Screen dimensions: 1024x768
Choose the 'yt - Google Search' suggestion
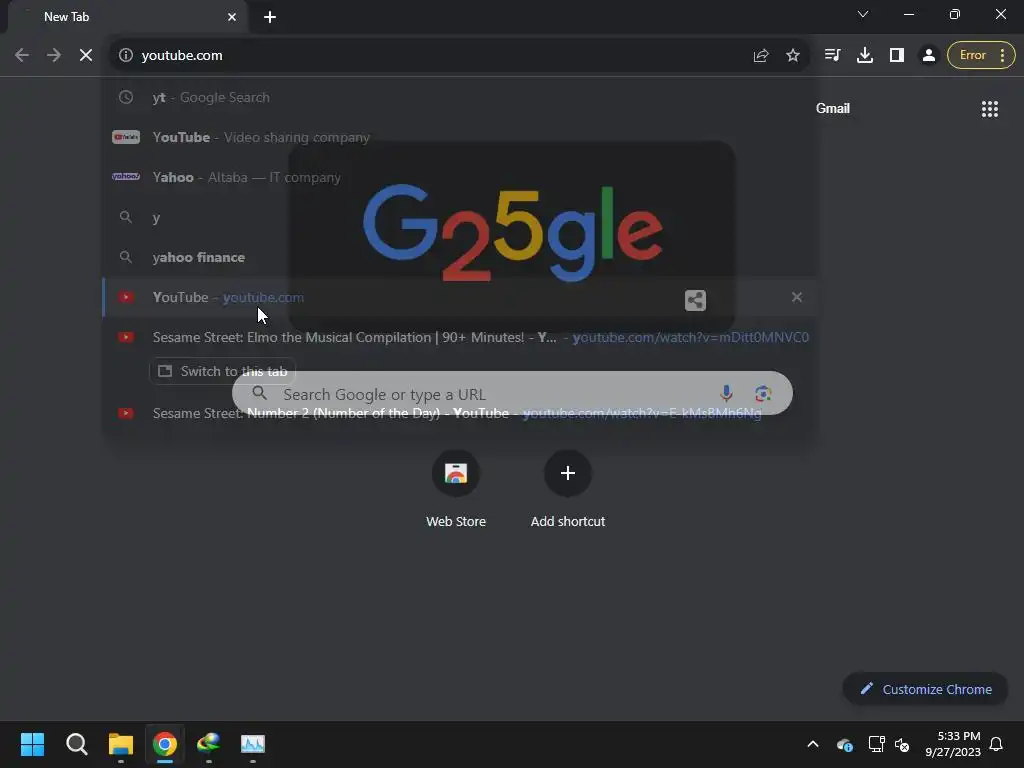point(459,97)
